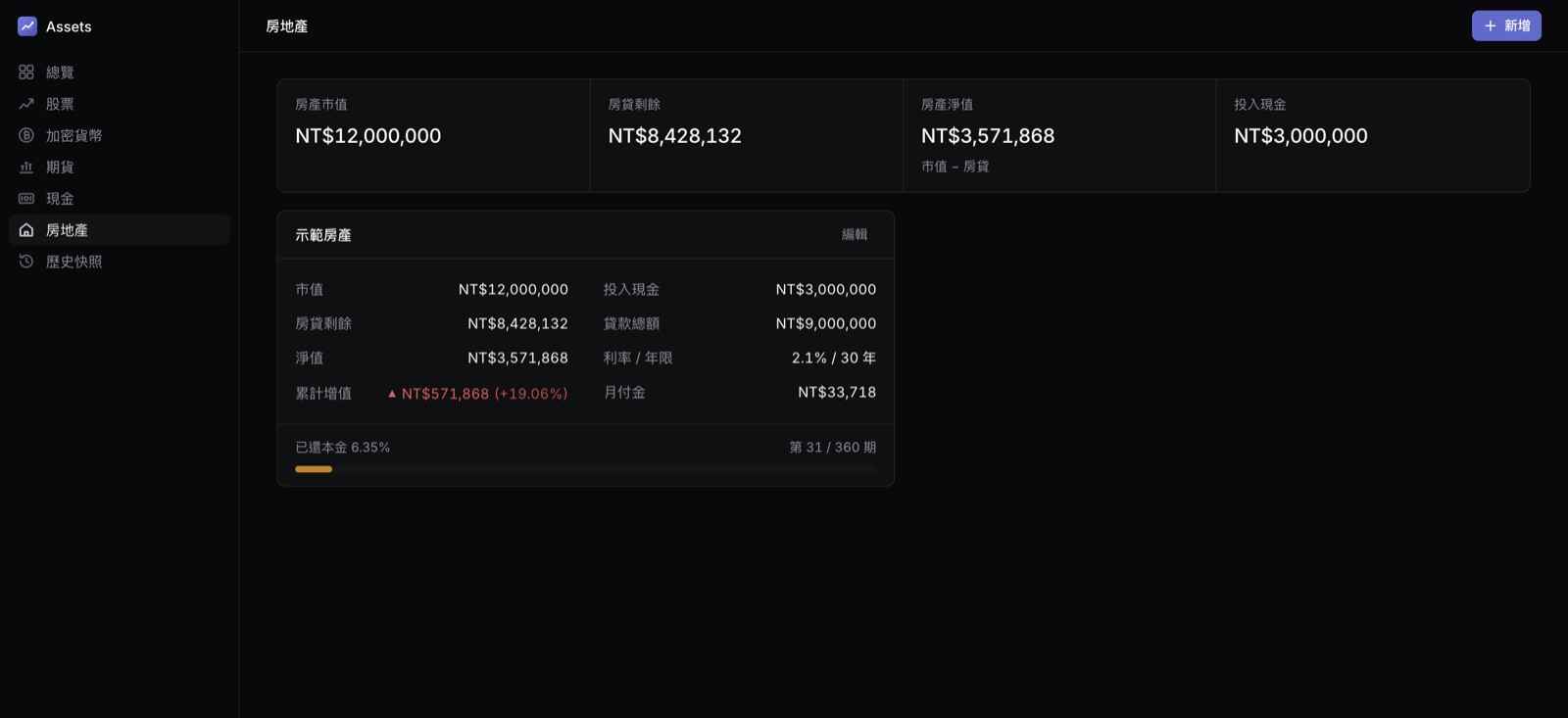Click the 房貸剩餘 summary card

(x=747, y=135)
